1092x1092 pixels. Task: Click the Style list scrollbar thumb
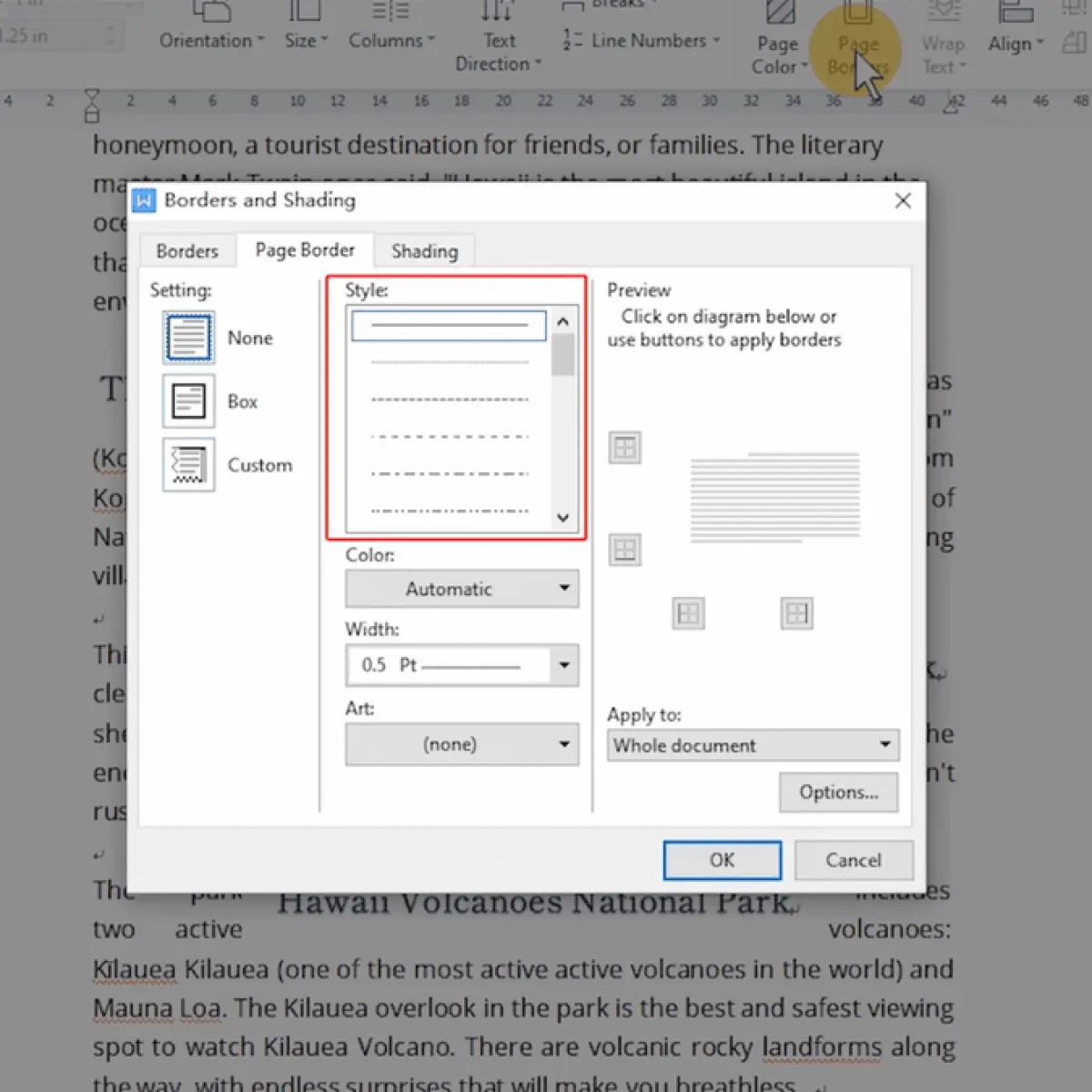562,355
